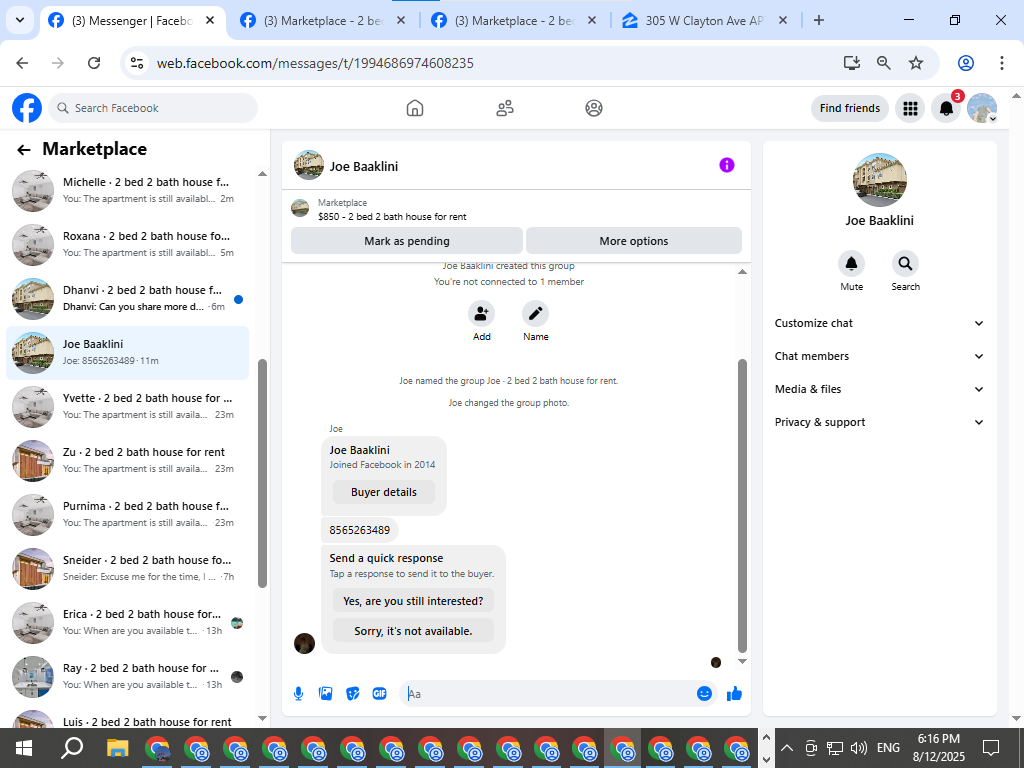Open the Groups icon in top navigation
The width and height of the screenshot is (1024, 768).
tap(594, 108)
